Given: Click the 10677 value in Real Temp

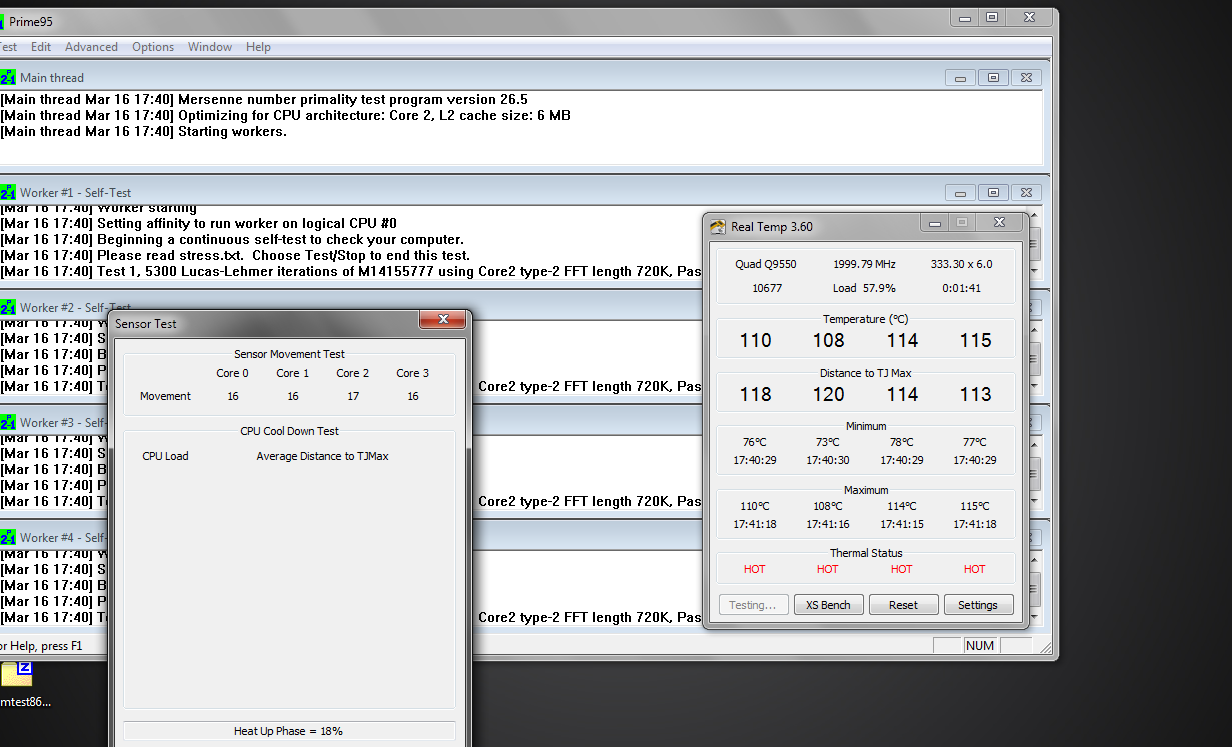Looking at the screenshot, I should coord(768,288).
